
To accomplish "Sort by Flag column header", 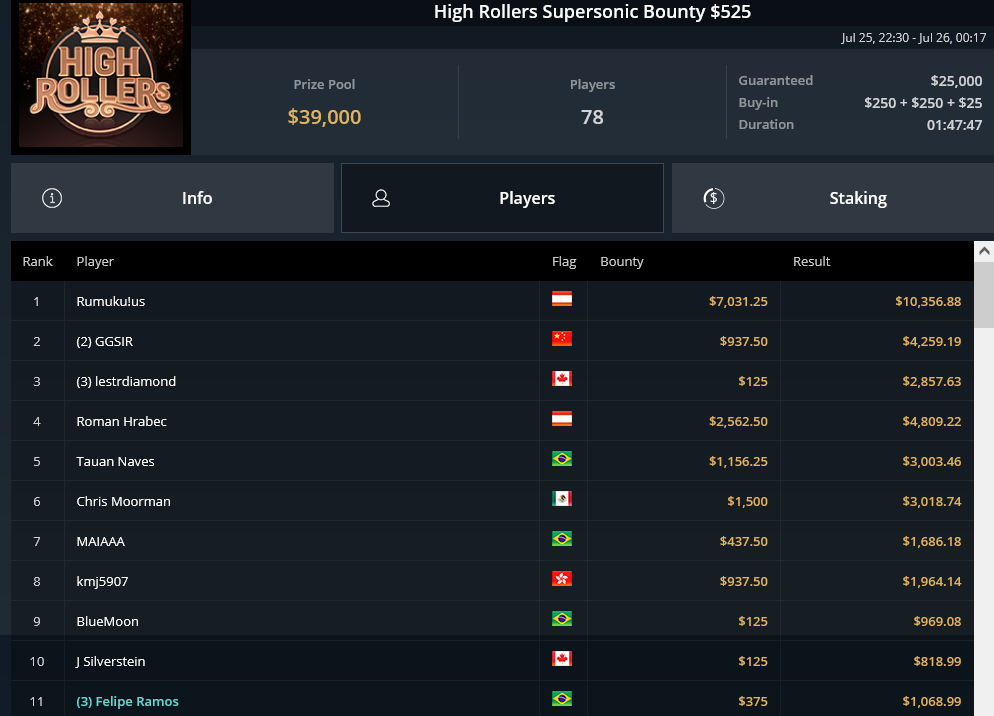I will (x=564, y=261).
